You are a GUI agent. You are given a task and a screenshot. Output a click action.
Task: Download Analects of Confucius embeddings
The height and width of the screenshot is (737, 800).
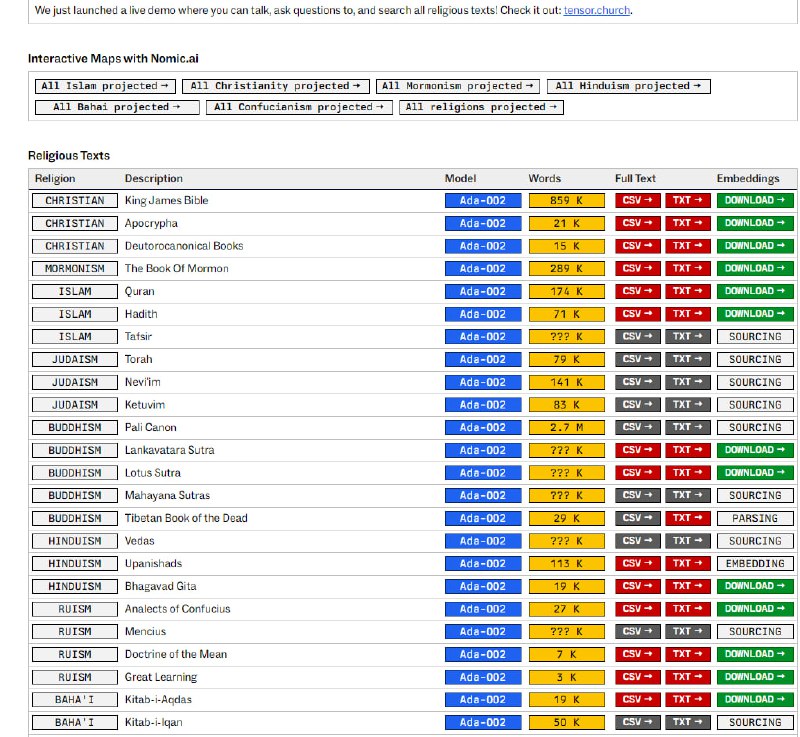point(755,609)
